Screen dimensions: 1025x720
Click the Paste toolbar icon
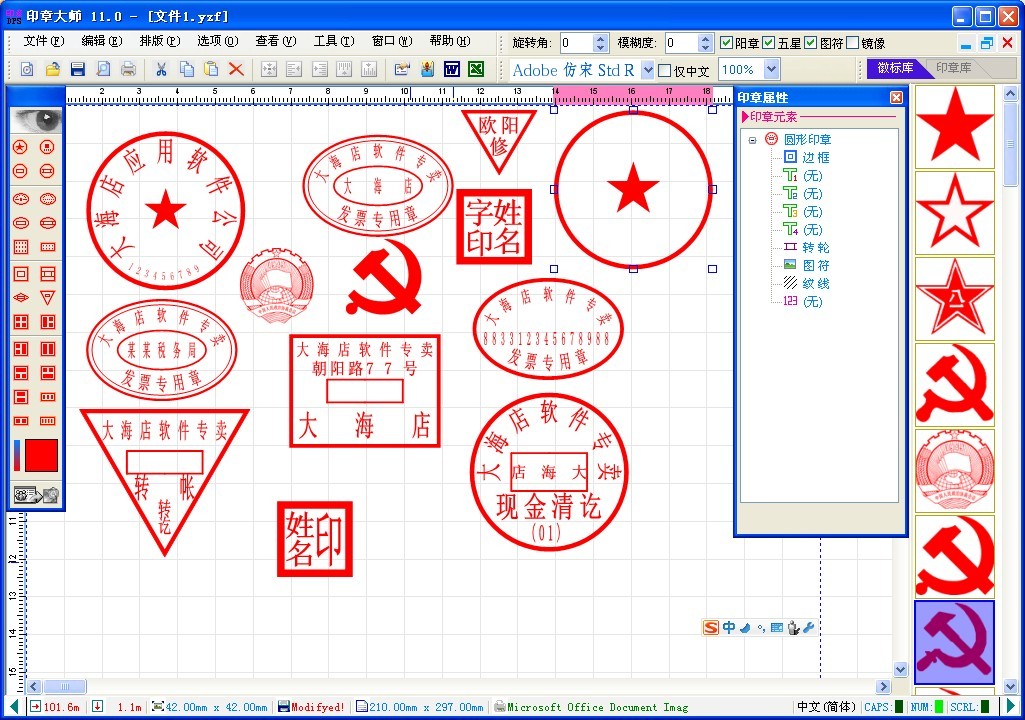[211, 68]
